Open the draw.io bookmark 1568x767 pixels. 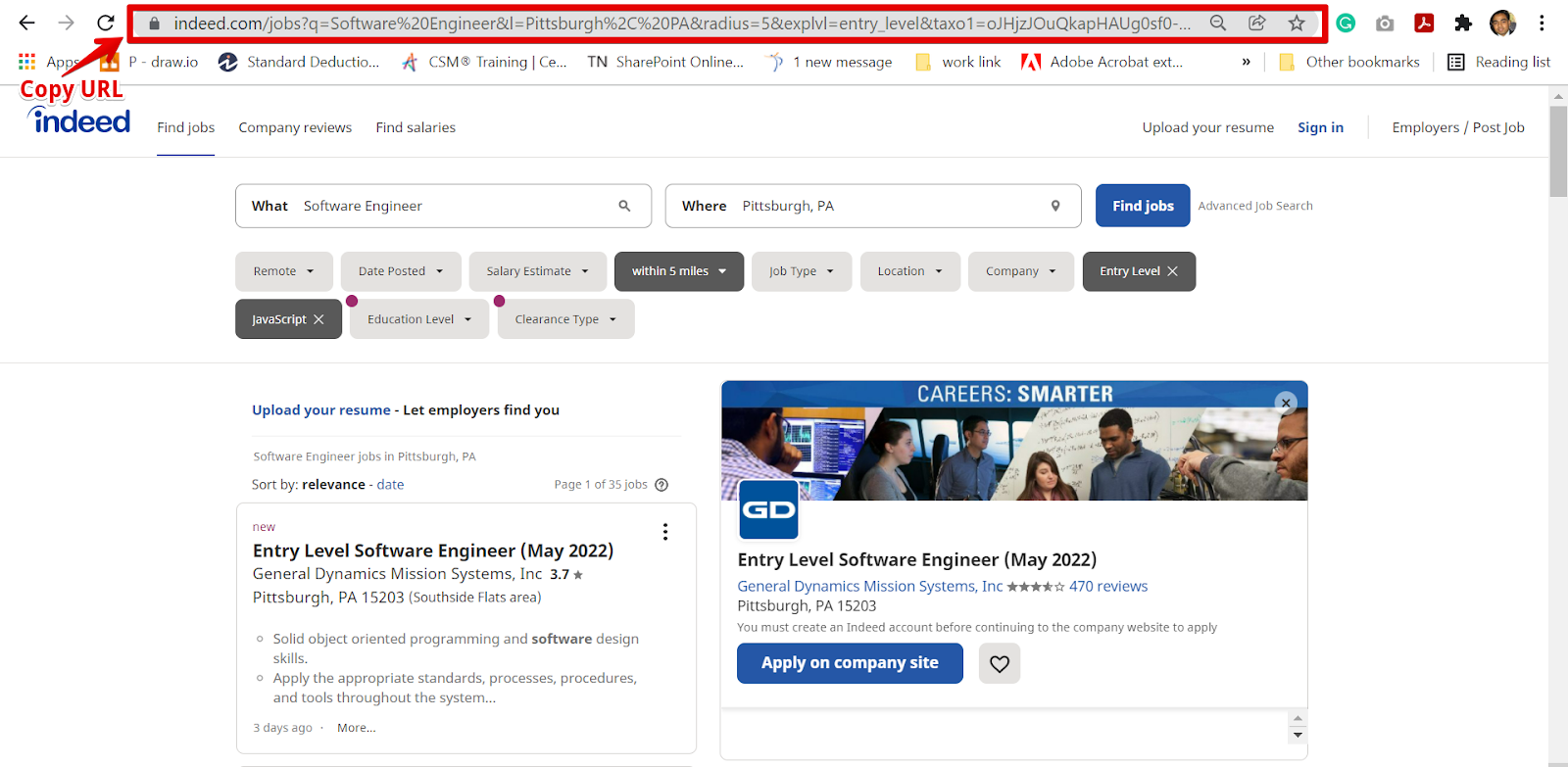(x=150, y=62)
